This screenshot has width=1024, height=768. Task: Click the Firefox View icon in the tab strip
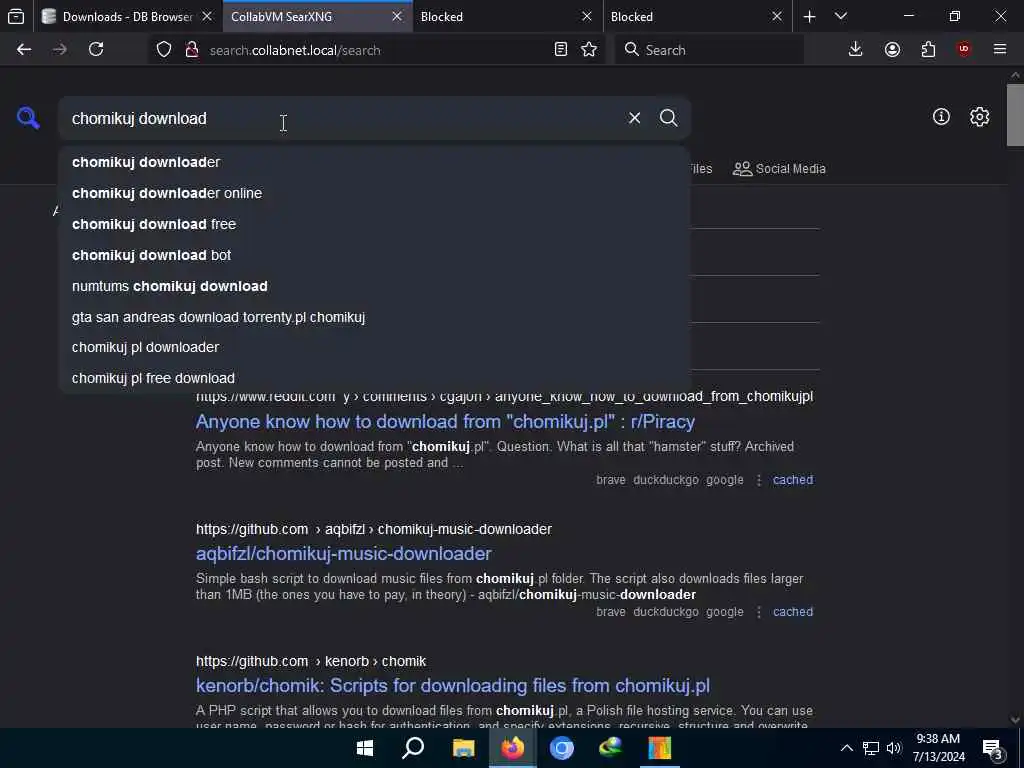(16, 16)
